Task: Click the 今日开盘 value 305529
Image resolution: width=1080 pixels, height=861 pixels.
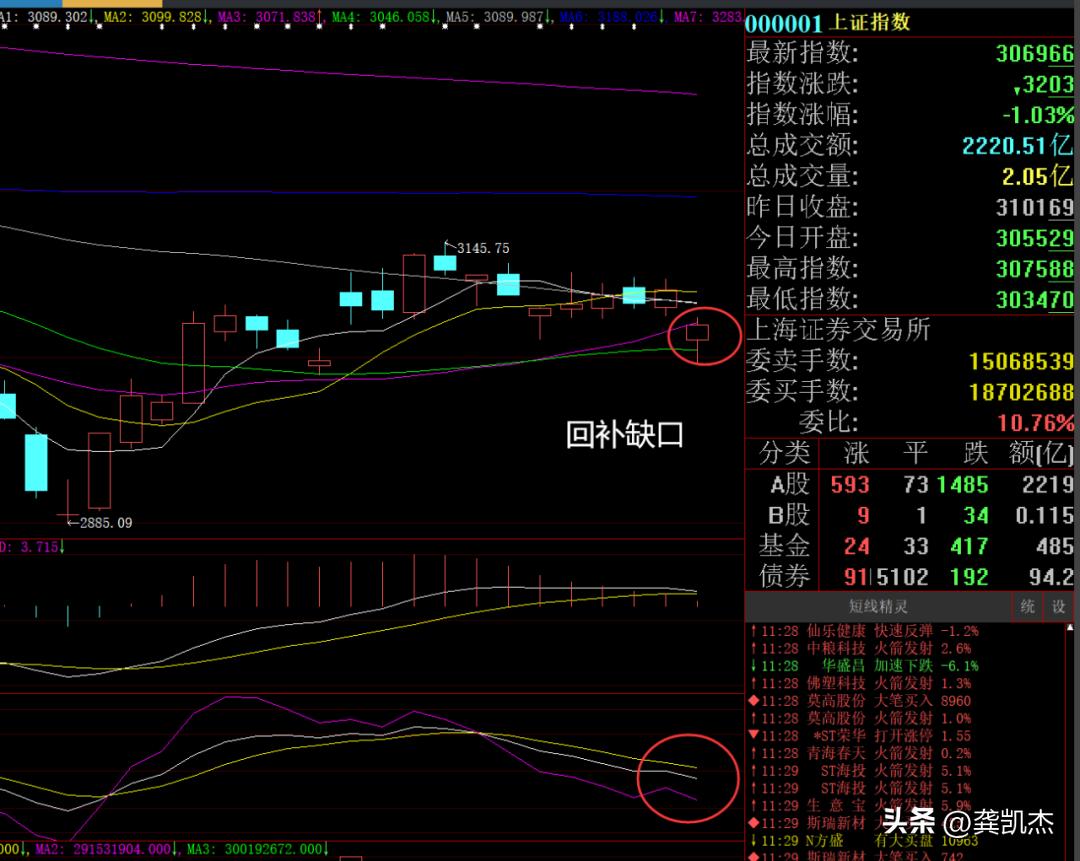Action: [x=1035, y=238]
